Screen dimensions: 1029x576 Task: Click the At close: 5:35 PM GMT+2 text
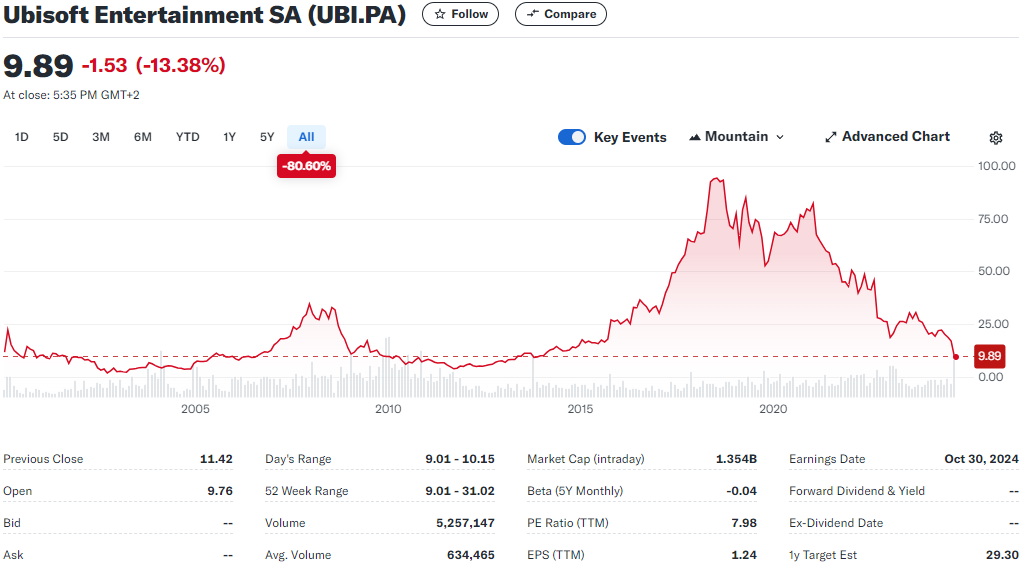coord(71,95)
